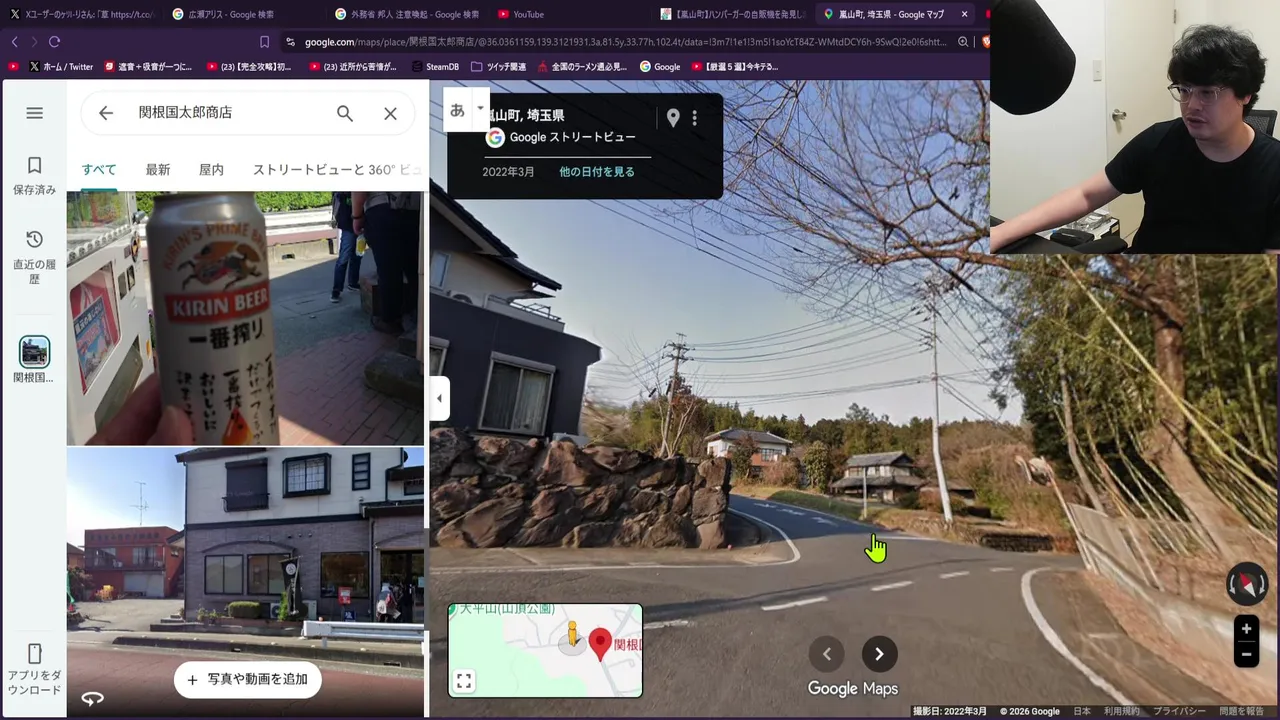Viewport: 1280px width, 720px height.
Task: Close the Google マップ browser tab
Action: (x=964, y=14)
